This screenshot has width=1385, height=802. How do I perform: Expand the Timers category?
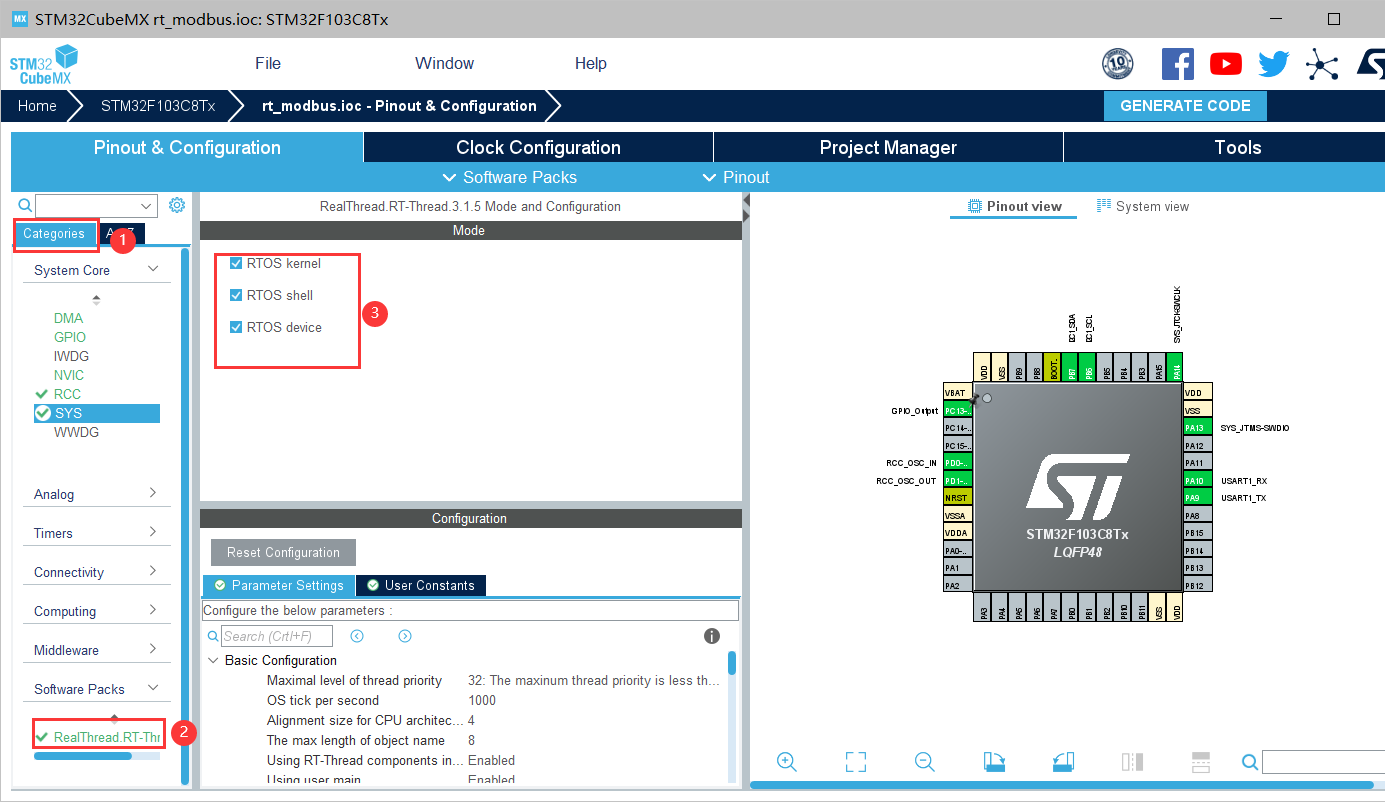(x=153, y=532)
